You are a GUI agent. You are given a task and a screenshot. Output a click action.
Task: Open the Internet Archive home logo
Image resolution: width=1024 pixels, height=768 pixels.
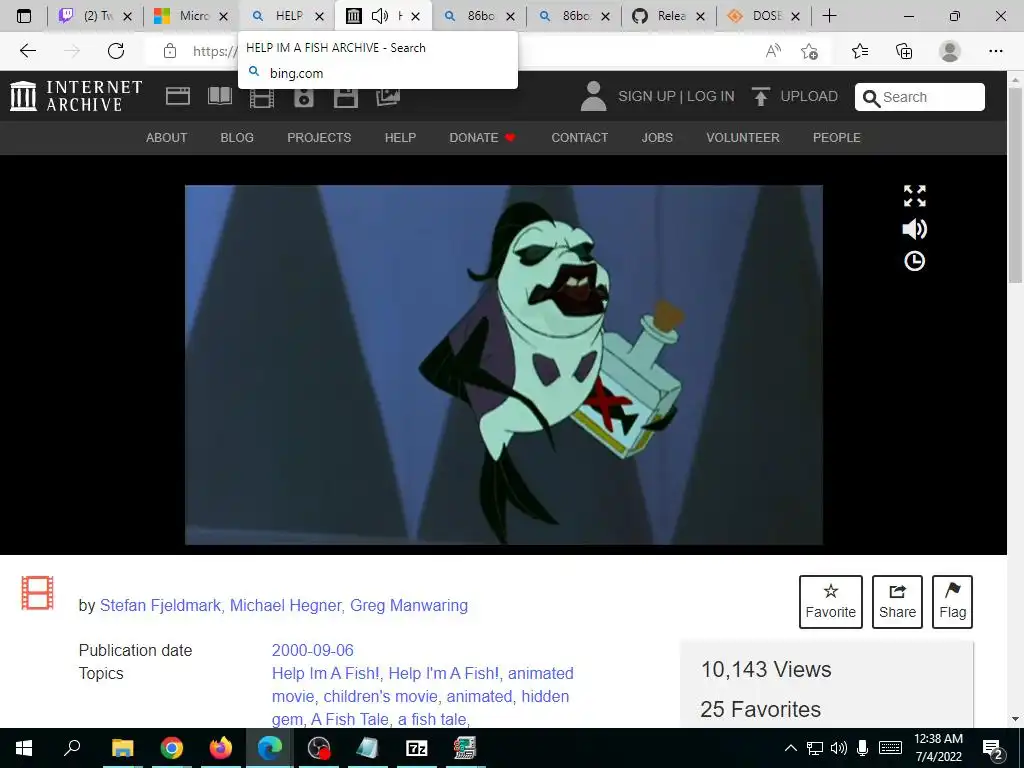click(x=76, y=96)
